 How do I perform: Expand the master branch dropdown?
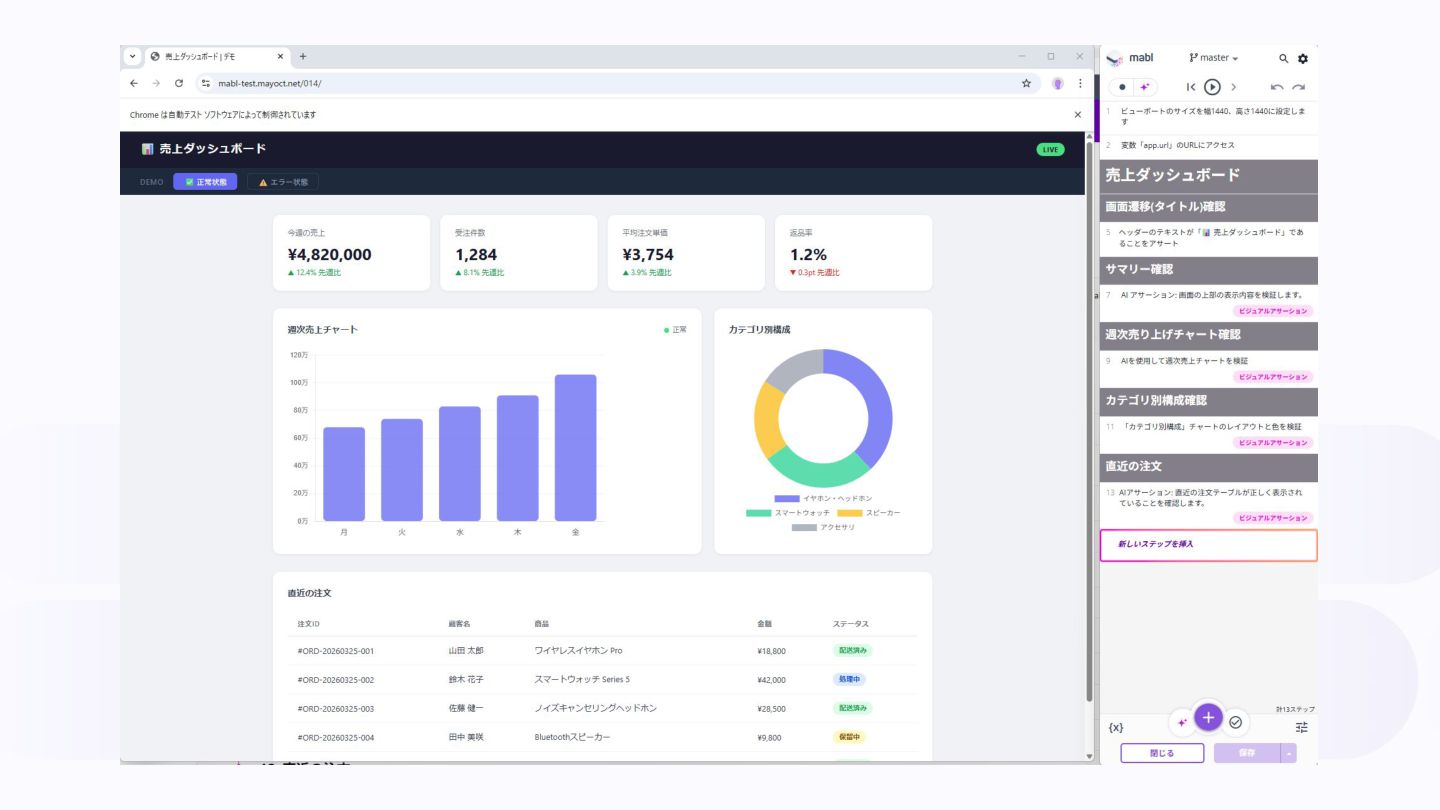(1214, 58)
